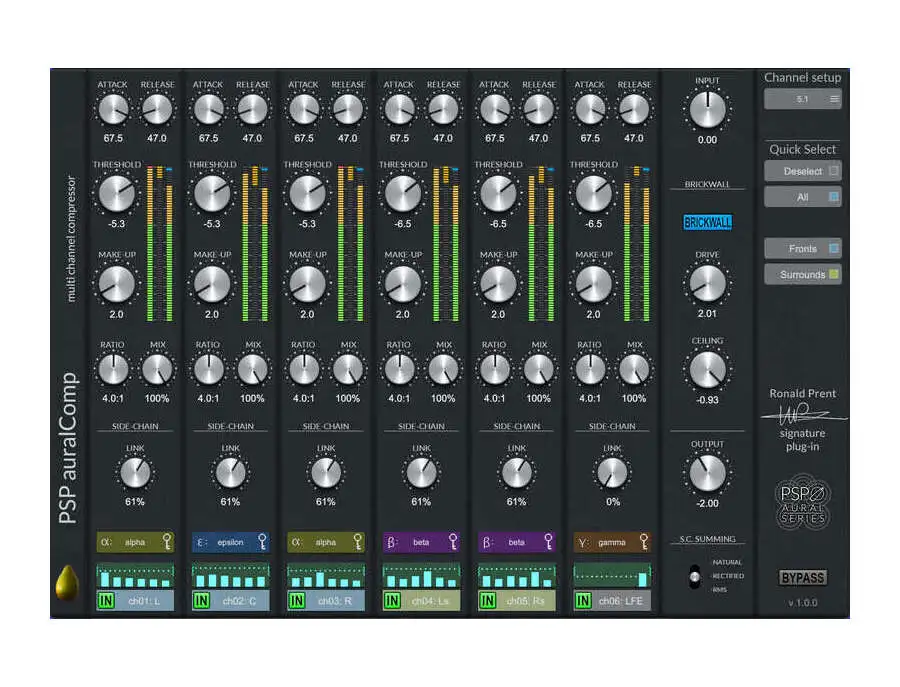Image resolution: width=900 pixels, height=687 pixels.
Task: Click the OUTPUT knob
Action: [707, 471]
